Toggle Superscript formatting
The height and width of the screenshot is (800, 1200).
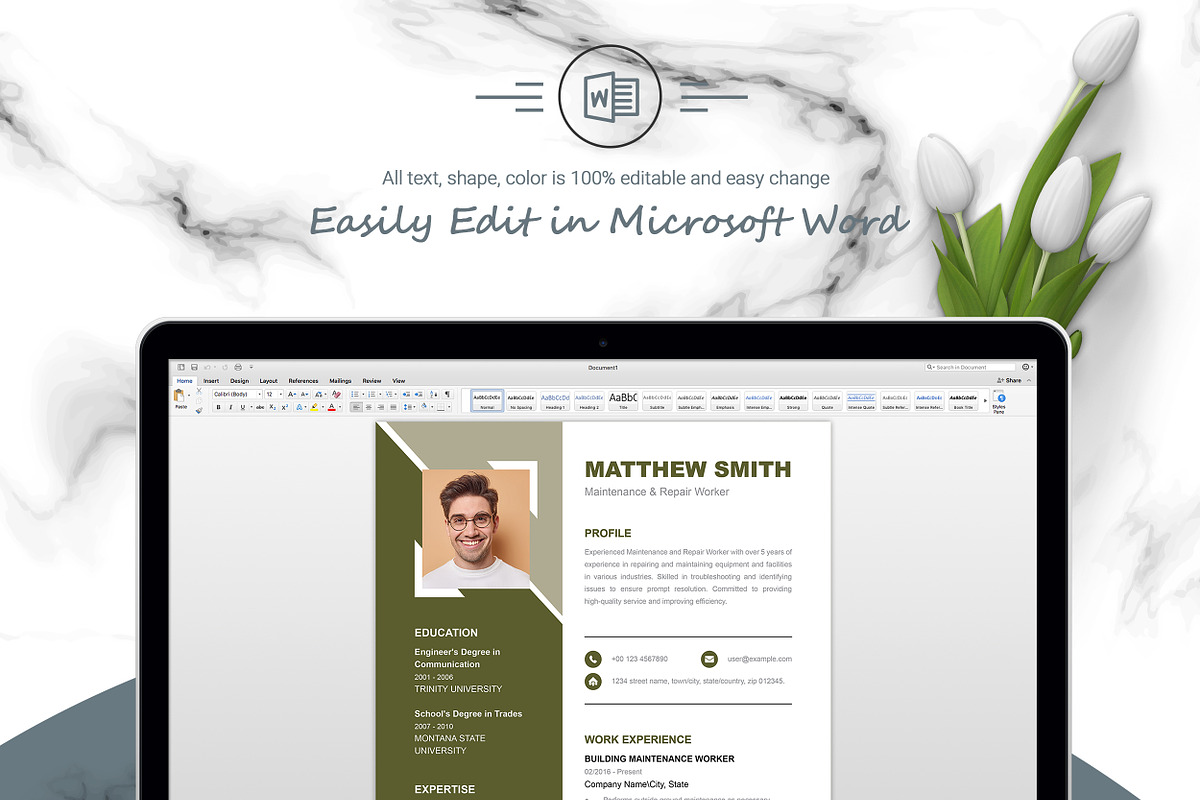(285, 407)
